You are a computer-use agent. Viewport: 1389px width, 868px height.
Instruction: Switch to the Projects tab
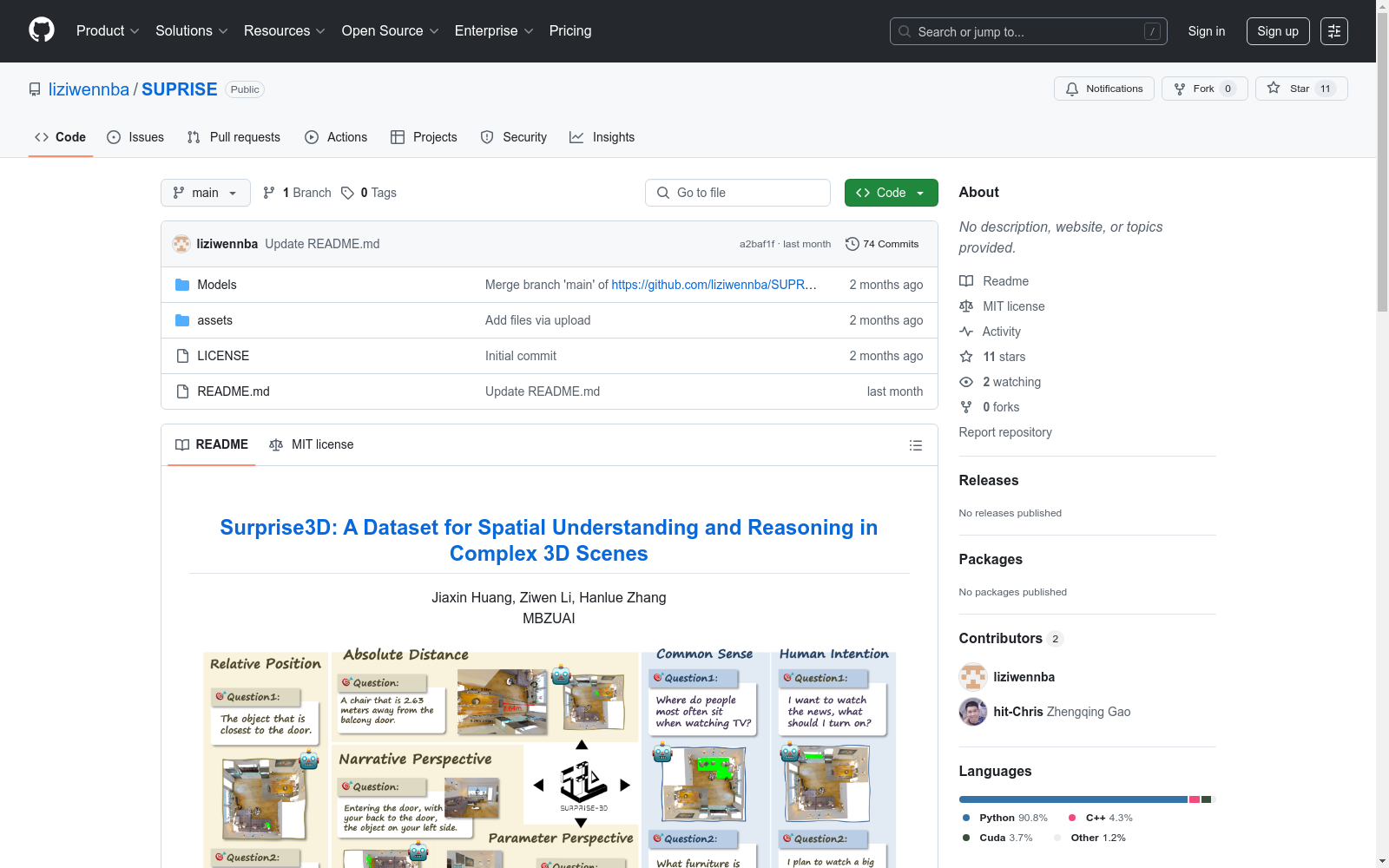pos(424,137)
